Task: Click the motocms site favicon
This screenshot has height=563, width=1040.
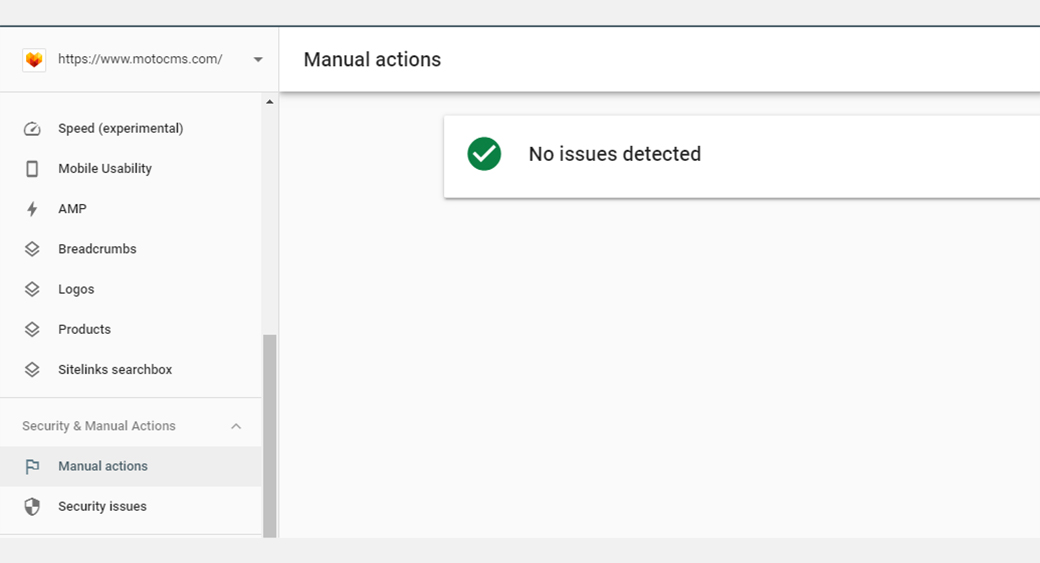Action: 34,60
